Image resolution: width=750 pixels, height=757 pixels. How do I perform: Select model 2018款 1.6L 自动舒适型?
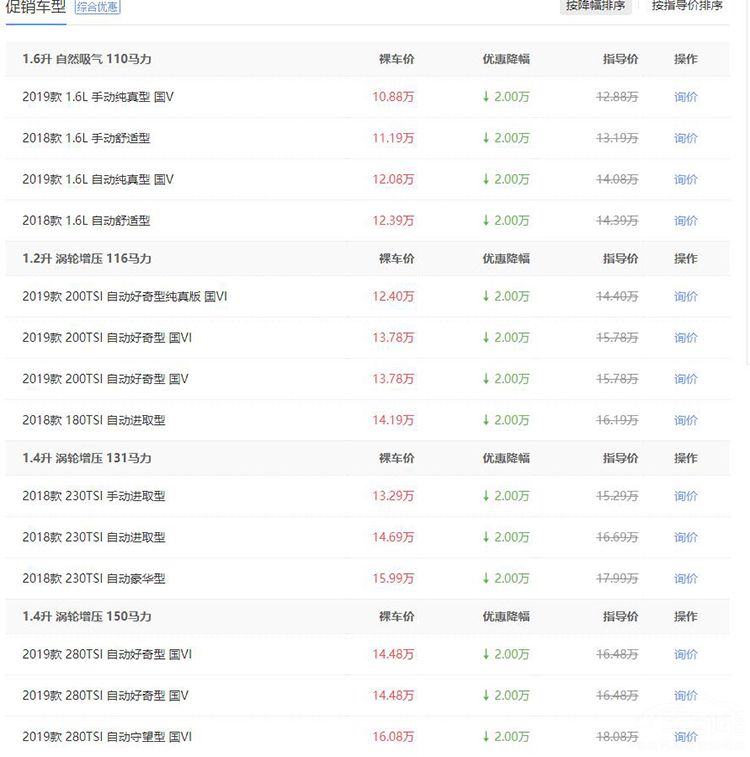86,221
